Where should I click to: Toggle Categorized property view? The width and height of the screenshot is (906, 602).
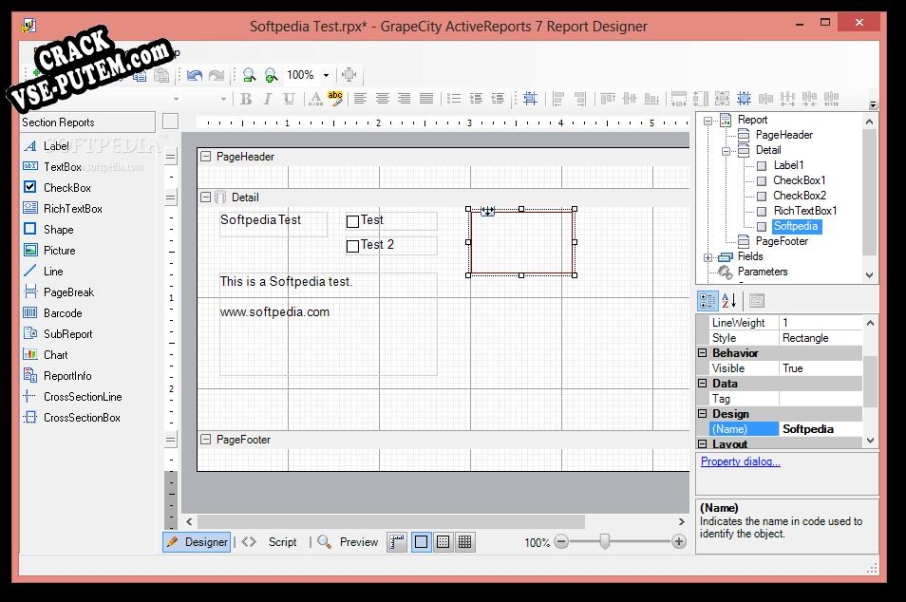point(708,300)
